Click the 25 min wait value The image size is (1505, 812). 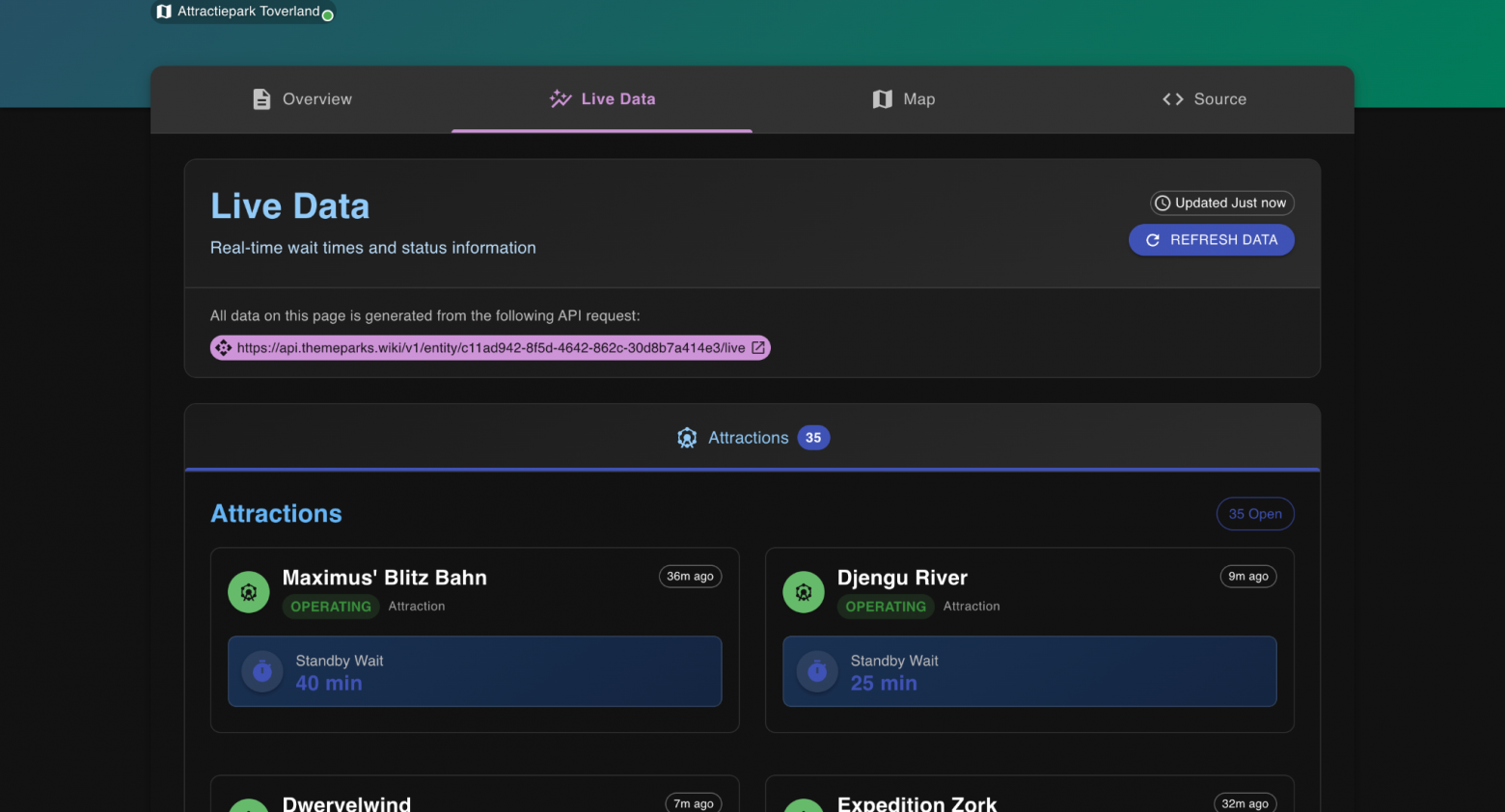pyautogui.click(x=884, y=683)
